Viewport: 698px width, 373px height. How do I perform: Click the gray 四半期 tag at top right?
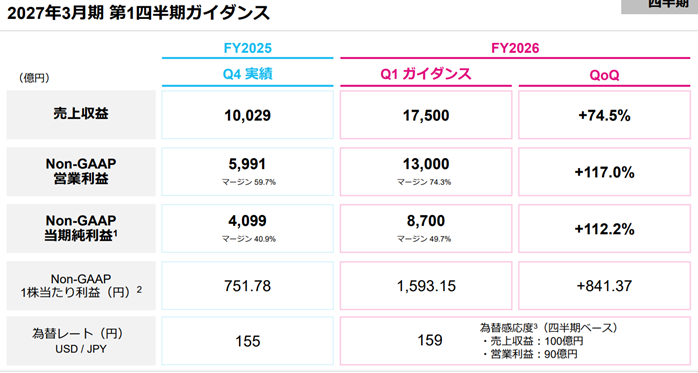pos(660,6)
